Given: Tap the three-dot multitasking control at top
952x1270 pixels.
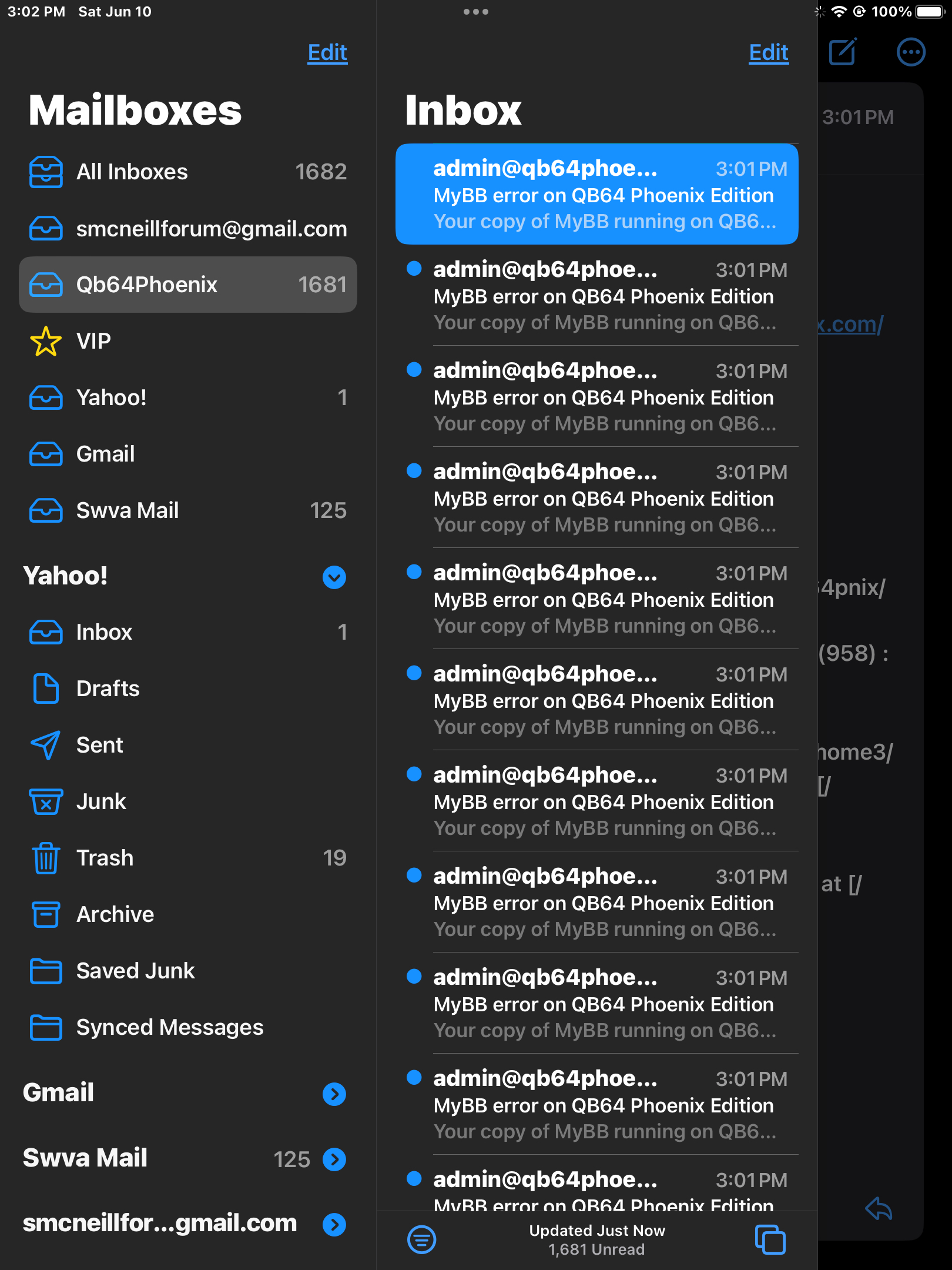Looking at the screenshot, I should pos(476,11).
